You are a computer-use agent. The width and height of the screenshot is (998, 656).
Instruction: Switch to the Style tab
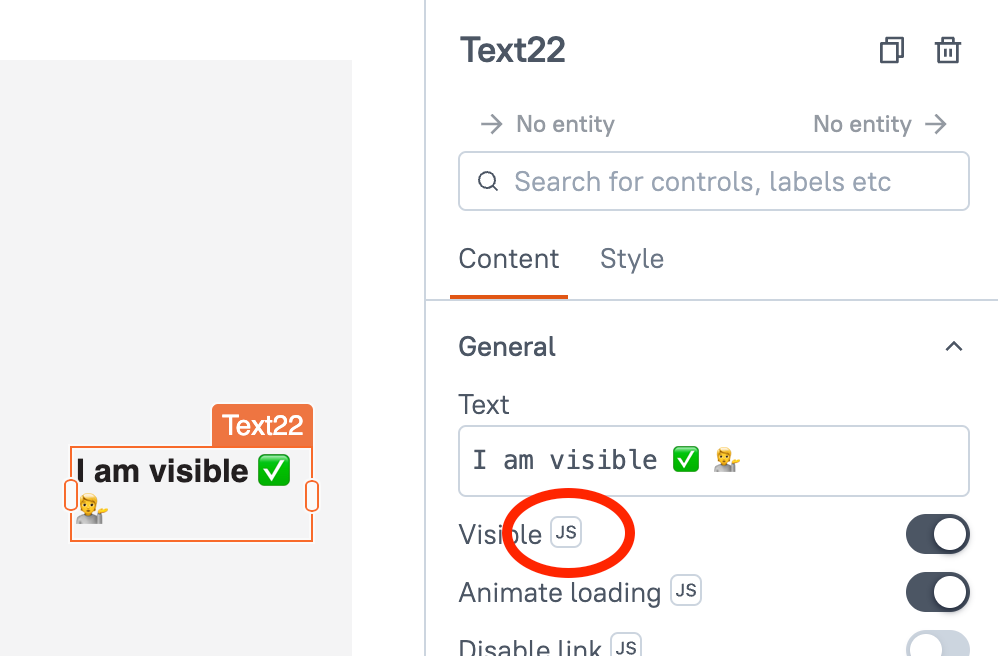pyautogui.click(x=631, y=258)
